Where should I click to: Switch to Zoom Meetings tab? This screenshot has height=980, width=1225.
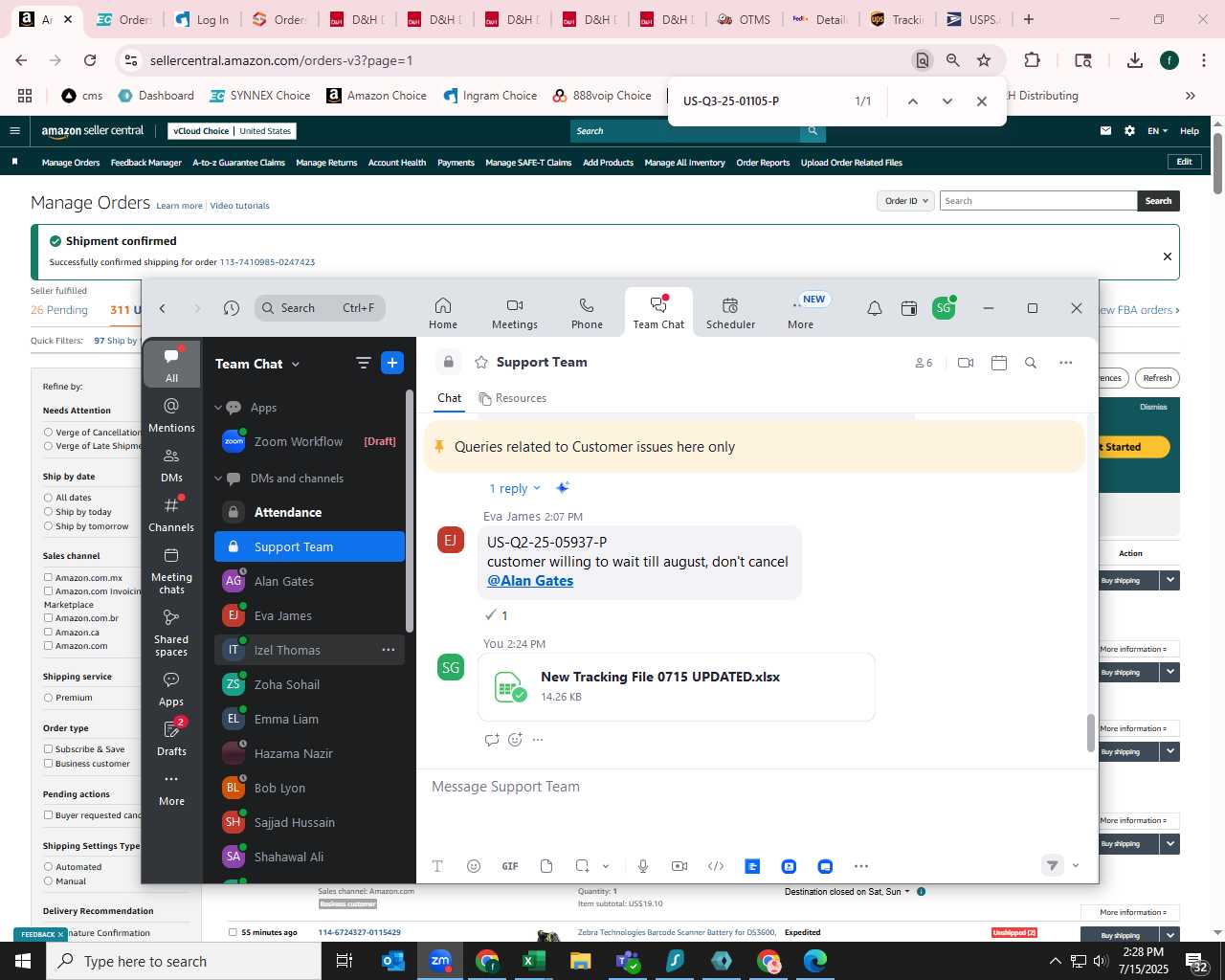click(515, 313)
